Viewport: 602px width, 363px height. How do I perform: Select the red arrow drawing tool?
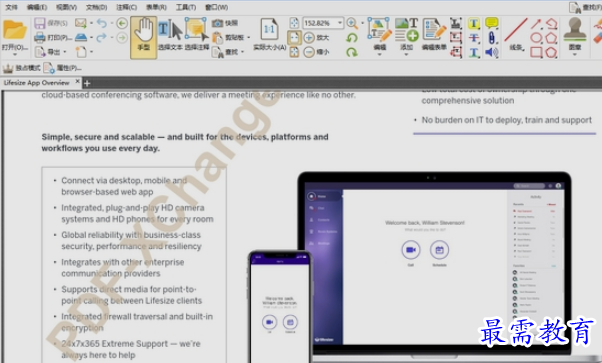pyautogui.click(x=536, y=24)
